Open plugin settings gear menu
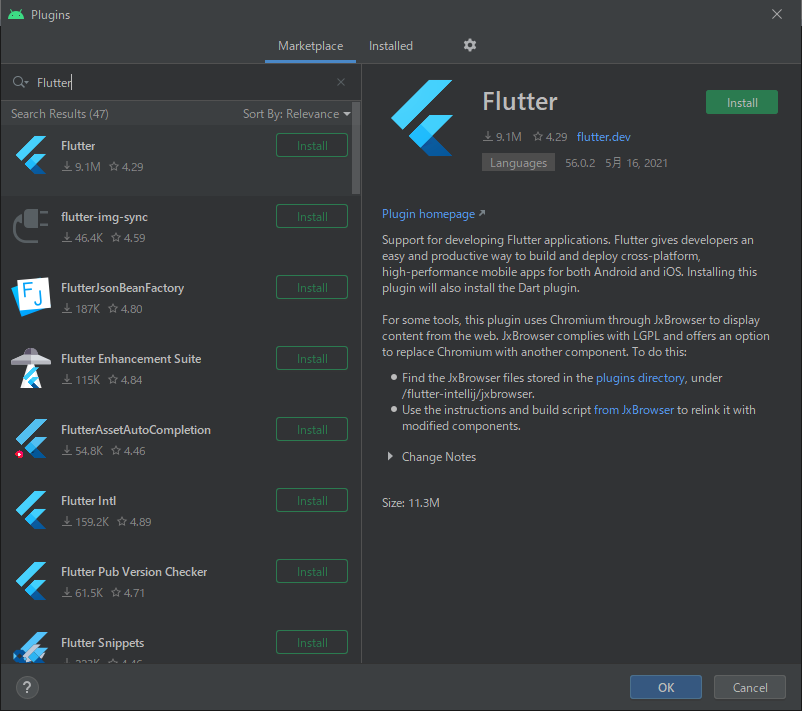The height and width of the screenshot is (711, 802). click(x=470, y=46)
